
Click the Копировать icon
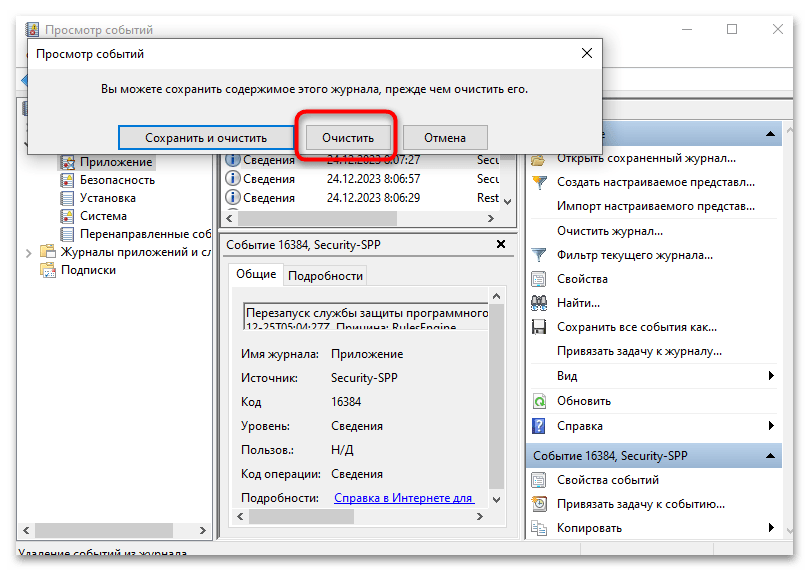[x=539, y=528]
